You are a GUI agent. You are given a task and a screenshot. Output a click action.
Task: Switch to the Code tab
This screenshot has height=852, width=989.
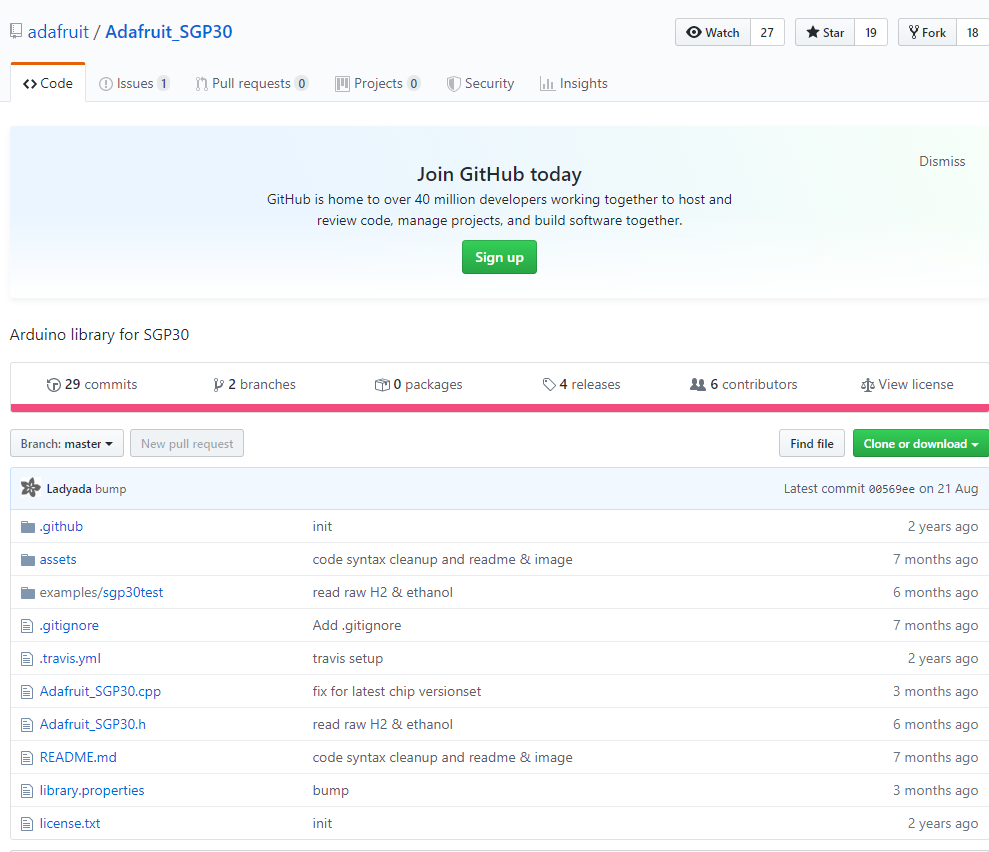coord(48,83)
